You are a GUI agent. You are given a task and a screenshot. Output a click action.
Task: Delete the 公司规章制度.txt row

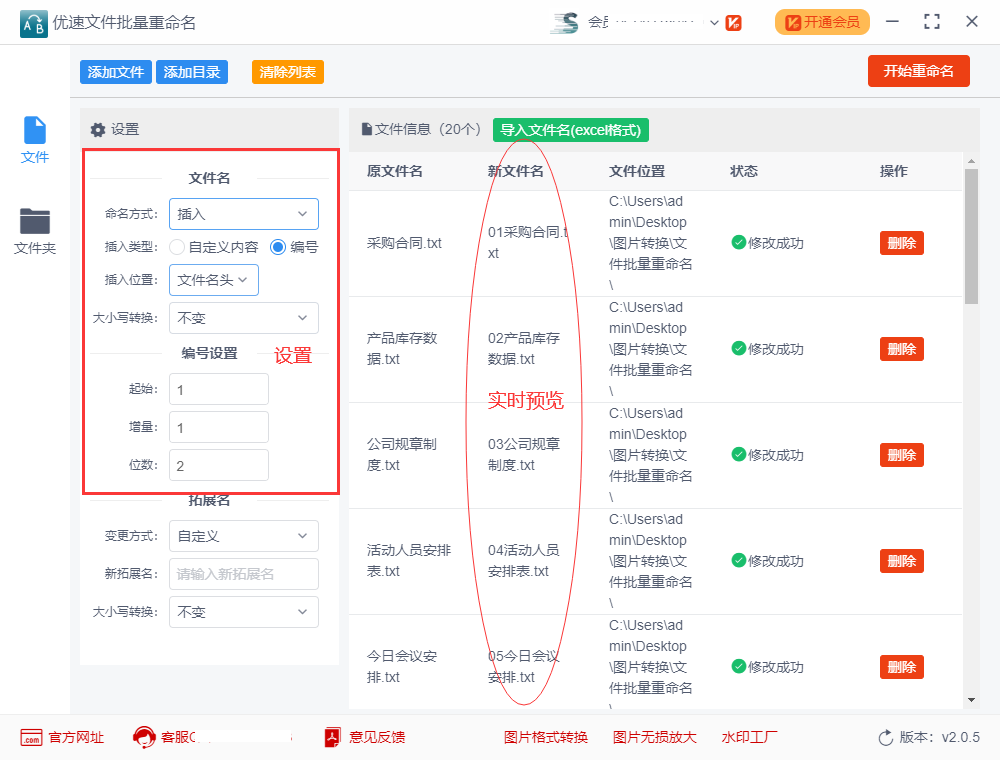point(902,455)
